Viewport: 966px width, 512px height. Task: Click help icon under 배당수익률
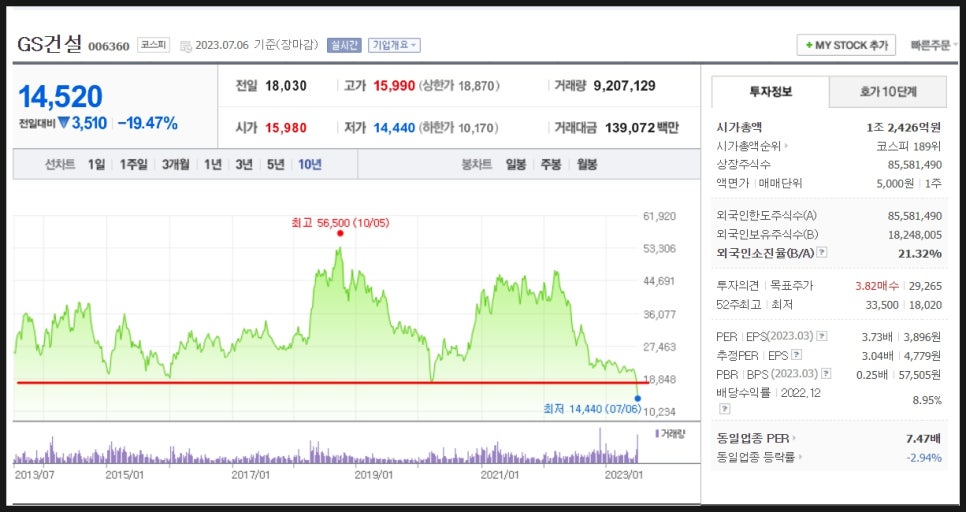click(x=725, y=408)
